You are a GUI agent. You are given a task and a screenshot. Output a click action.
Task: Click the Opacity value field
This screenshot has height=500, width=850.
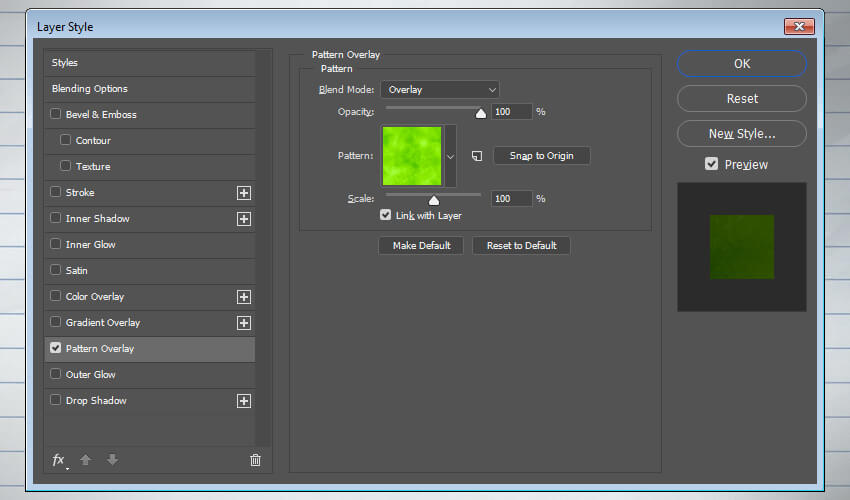coord(512,112)
